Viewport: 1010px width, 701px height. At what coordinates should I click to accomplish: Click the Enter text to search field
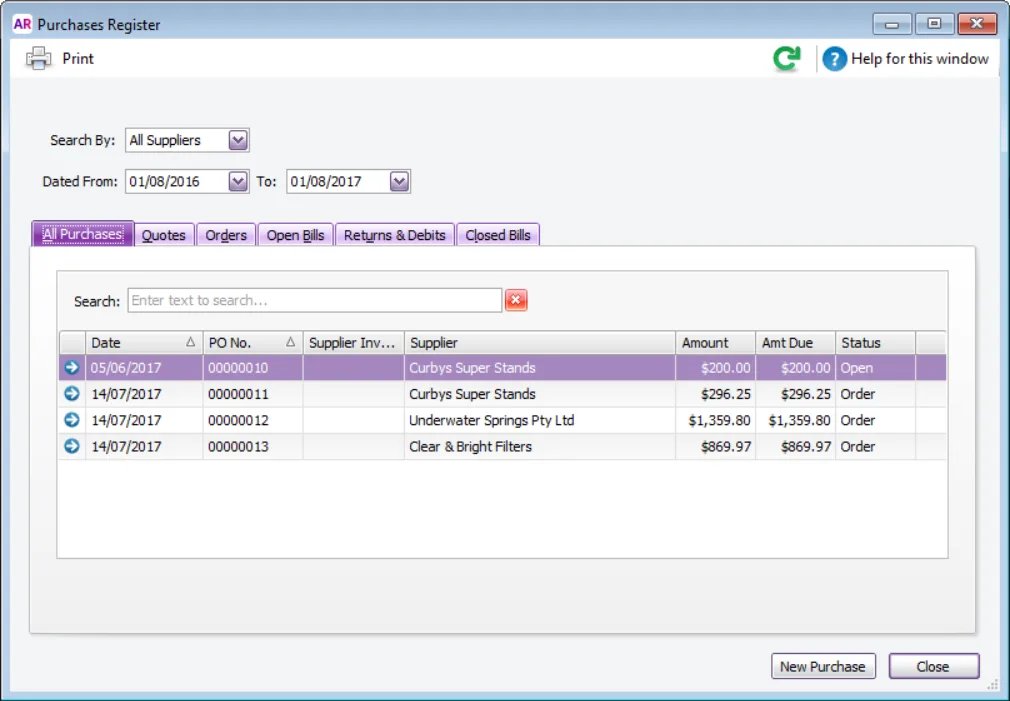point(314,300)
